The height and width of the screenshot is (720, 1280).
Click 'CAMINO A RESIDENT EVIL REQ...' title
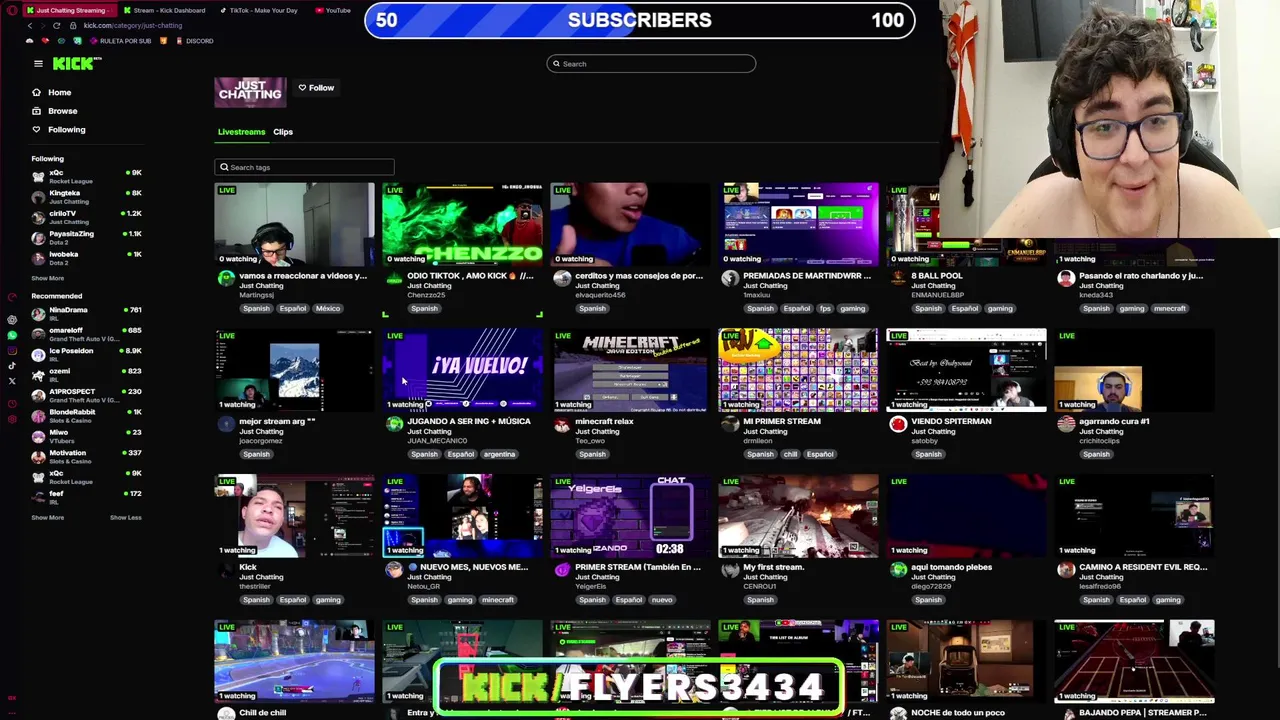point(1143,567)
